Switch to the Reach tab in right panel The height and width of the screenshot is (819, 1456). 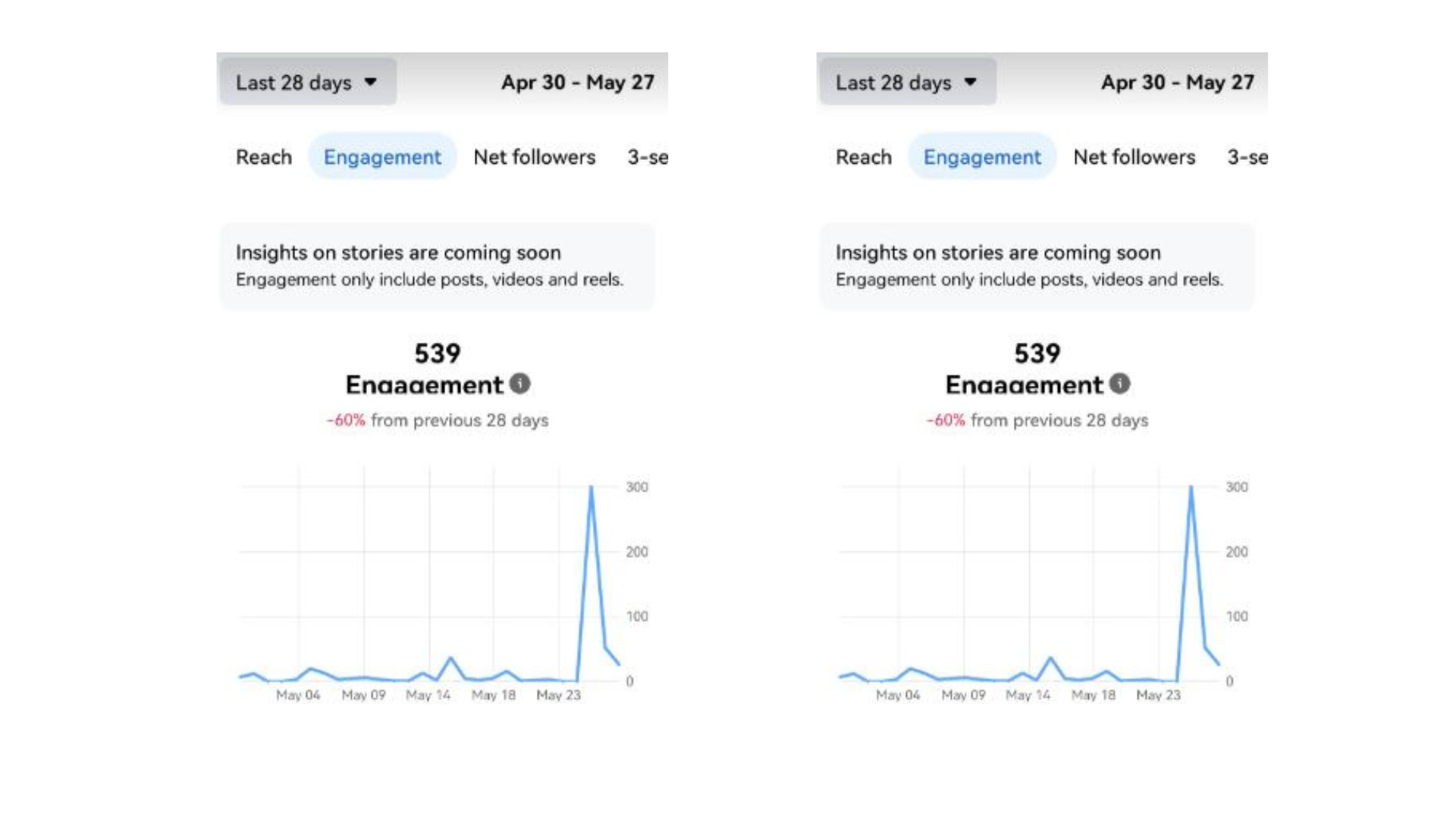point(864,157)
